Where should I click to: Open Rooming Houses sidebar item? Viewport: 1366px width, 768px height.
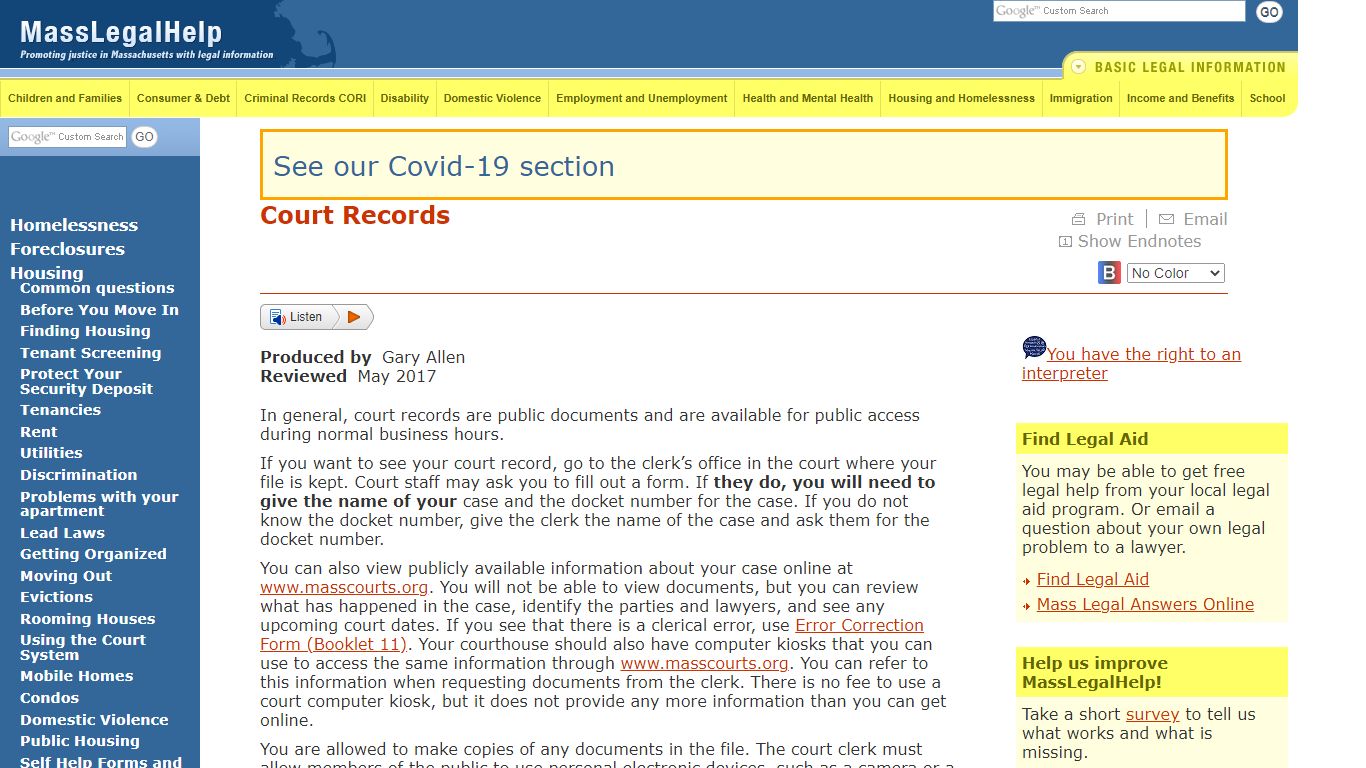tap(87, 619)
